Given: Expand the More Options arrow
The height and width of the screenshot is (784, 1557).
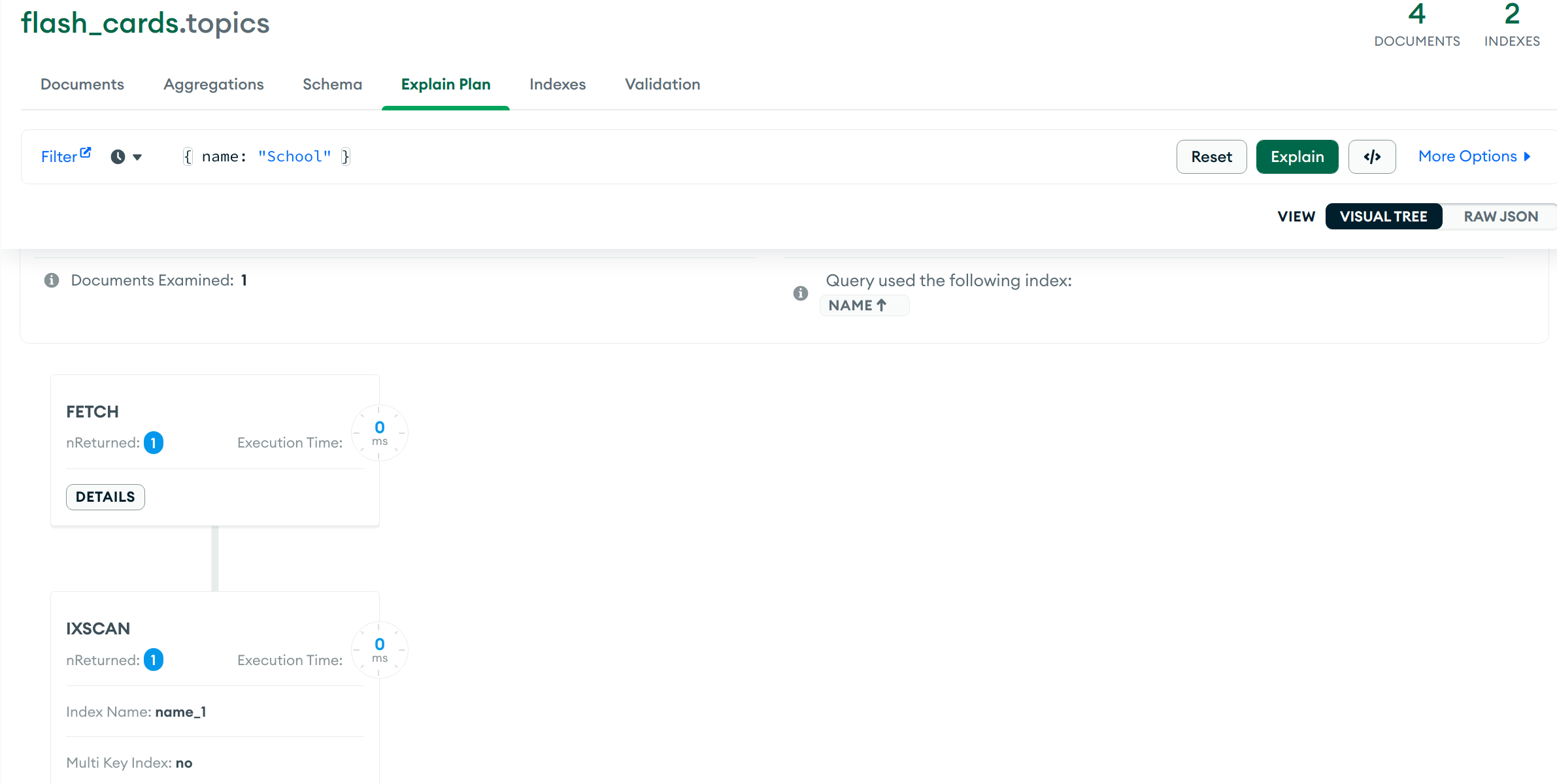Looking at the screenshot, I should pos(1527,157).
